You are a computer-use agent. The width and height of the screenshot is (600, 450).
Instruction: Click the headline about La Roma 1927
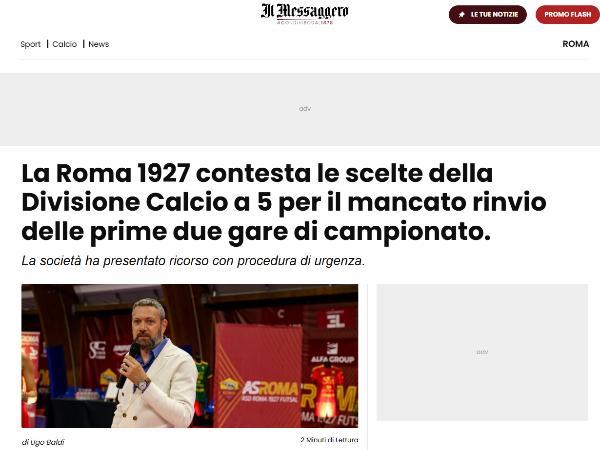click(283, 202)
